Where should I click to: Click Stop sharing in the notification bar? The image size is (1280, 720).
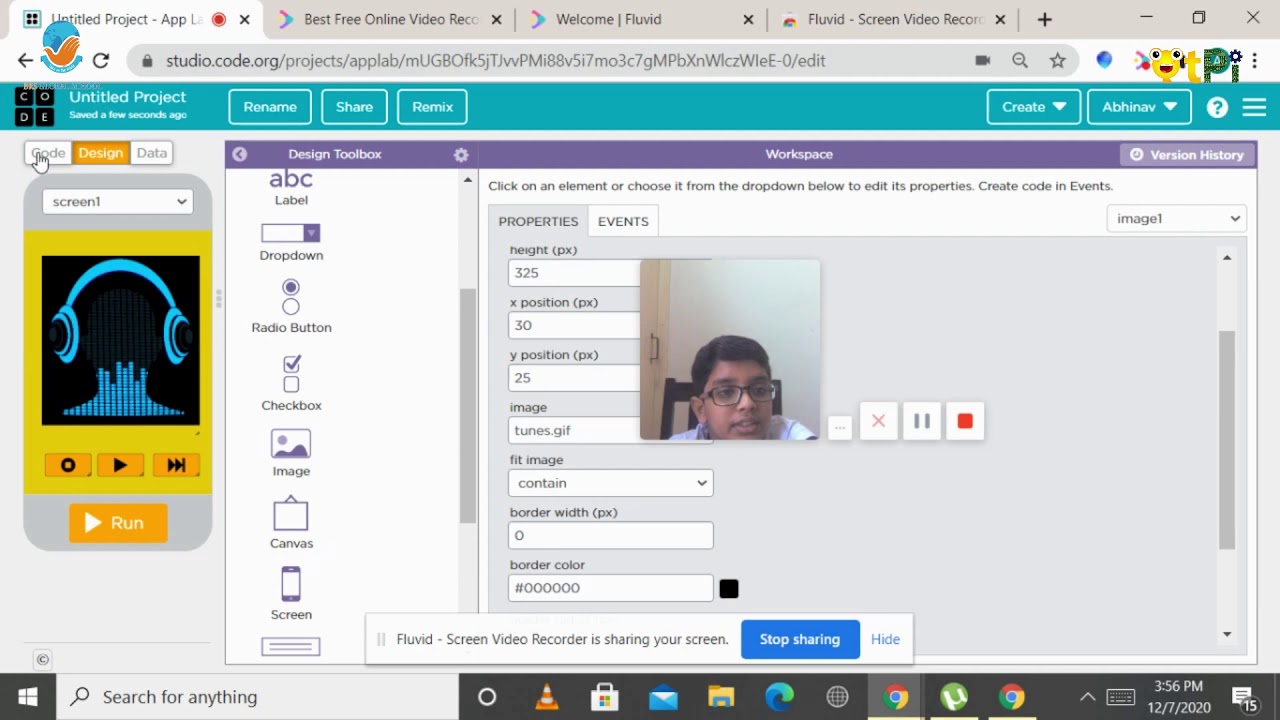click(800, 639)
